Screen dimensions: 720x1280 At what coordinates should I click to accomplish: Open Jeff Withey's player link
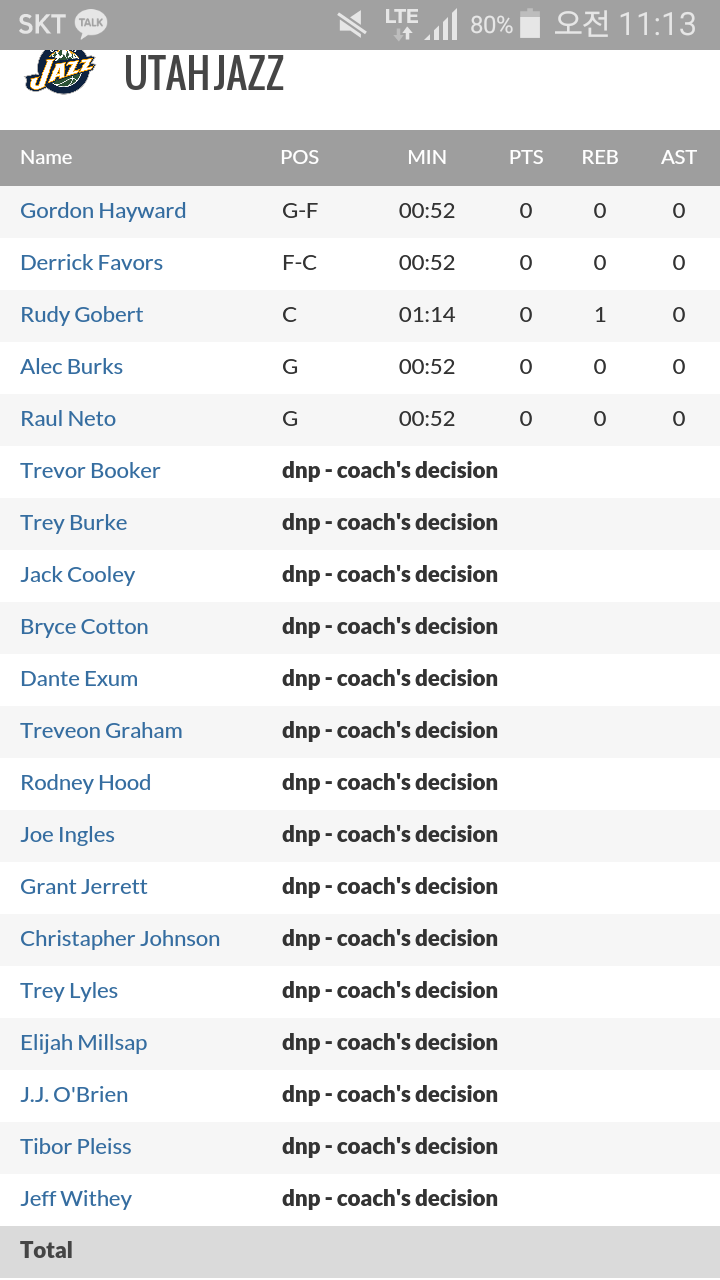76,1199
